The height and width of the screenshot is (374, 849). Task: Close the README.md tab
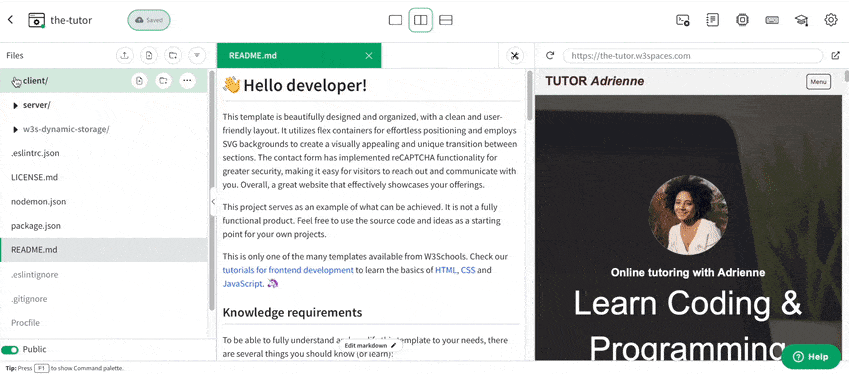tap(369, 55)
